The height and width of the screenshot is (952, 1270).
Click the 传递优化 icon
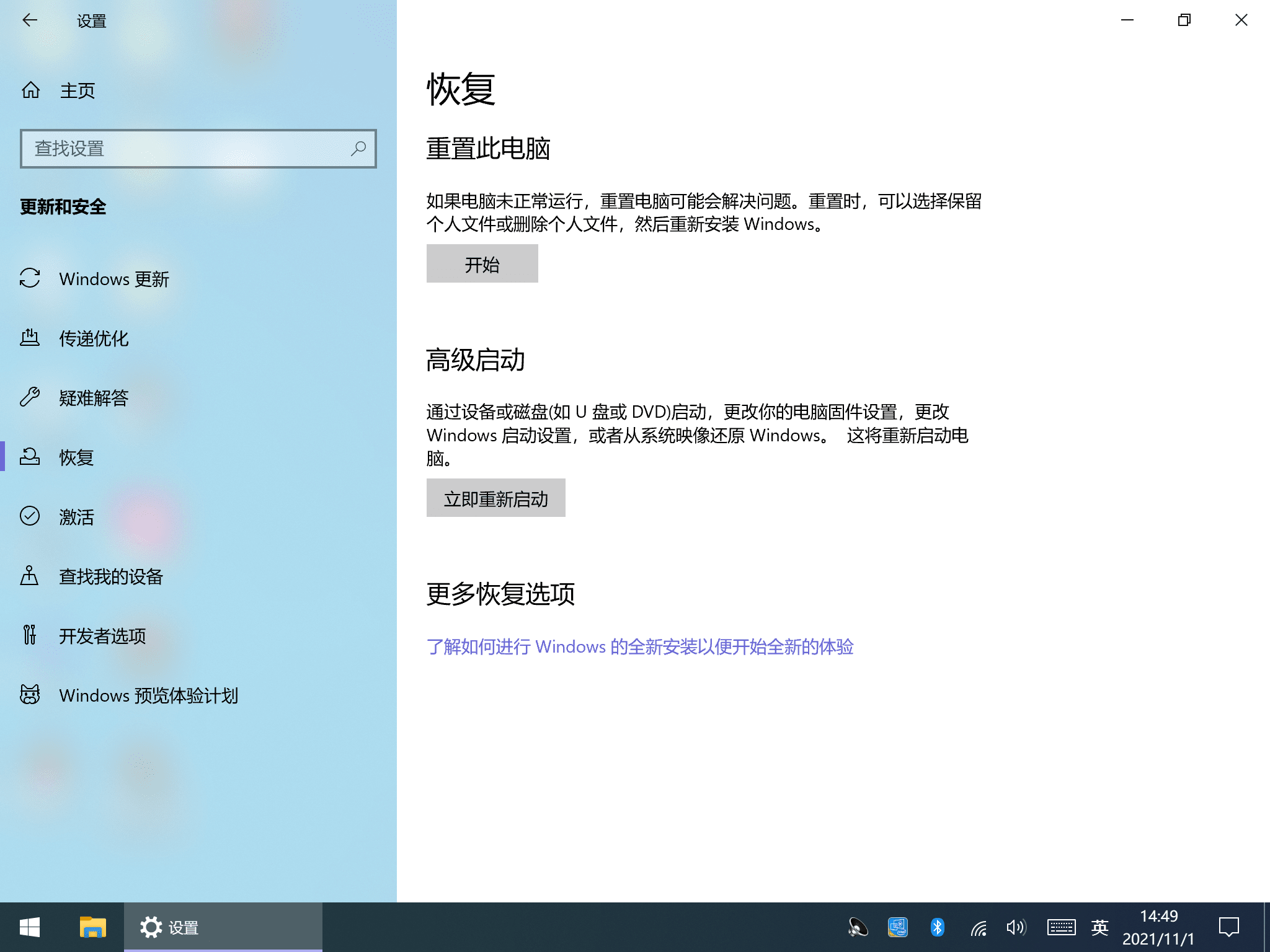click(30, 338)
